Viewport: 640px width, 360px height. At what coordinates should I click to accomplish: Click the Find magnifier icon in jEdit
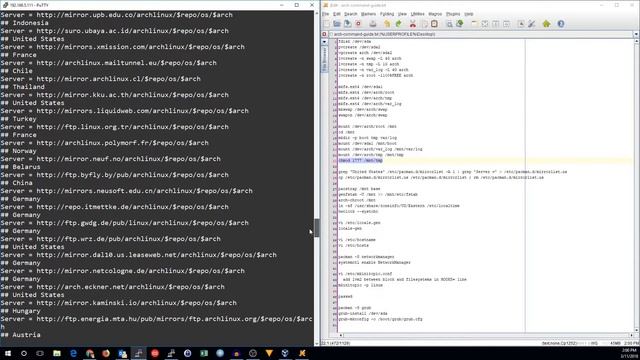coord(449,24)
